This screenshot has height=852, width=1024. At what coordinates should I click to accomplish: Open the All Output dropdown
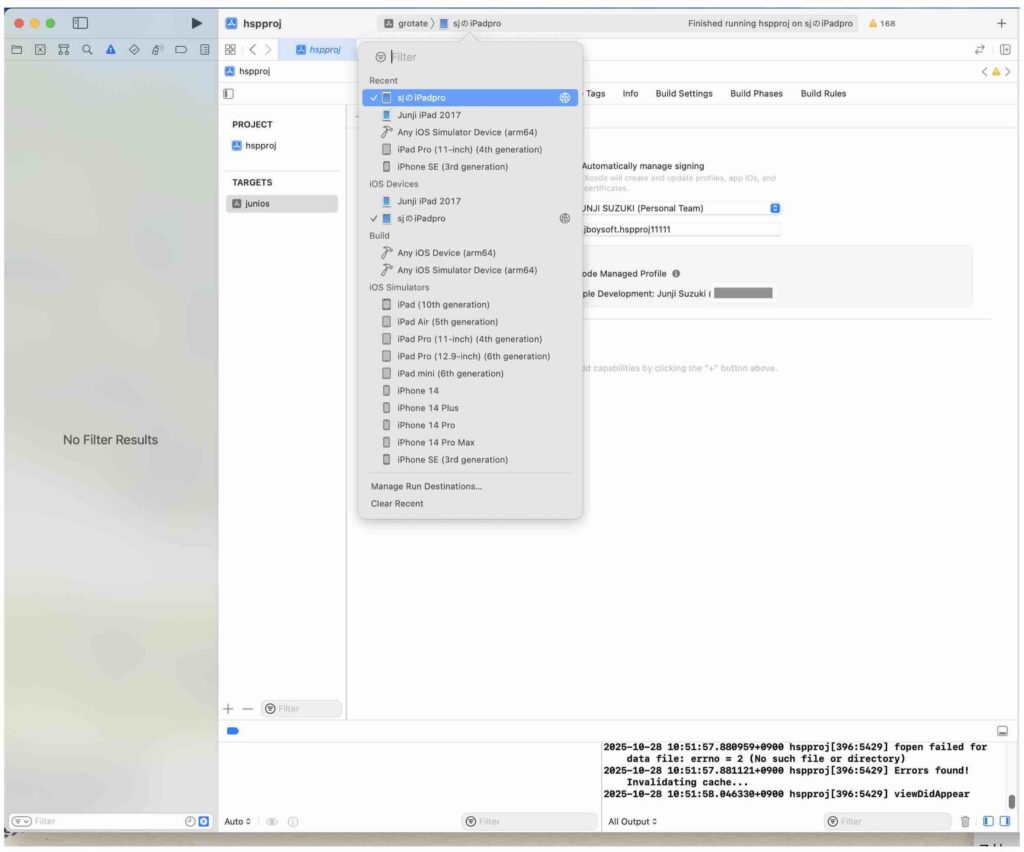[x=633, y=821]
